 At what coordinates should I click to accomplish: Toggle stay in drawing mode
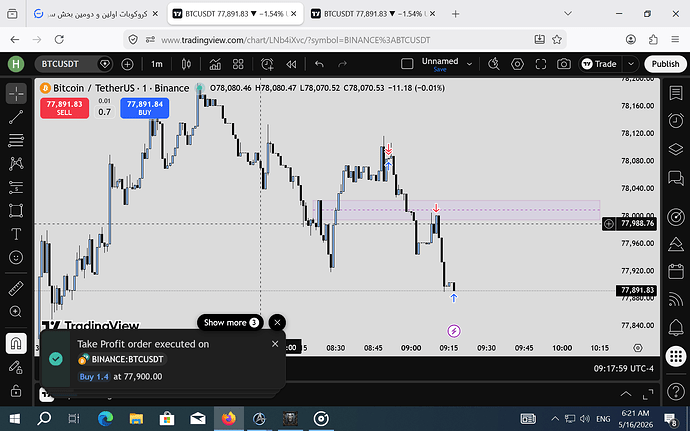pos(16,367)
